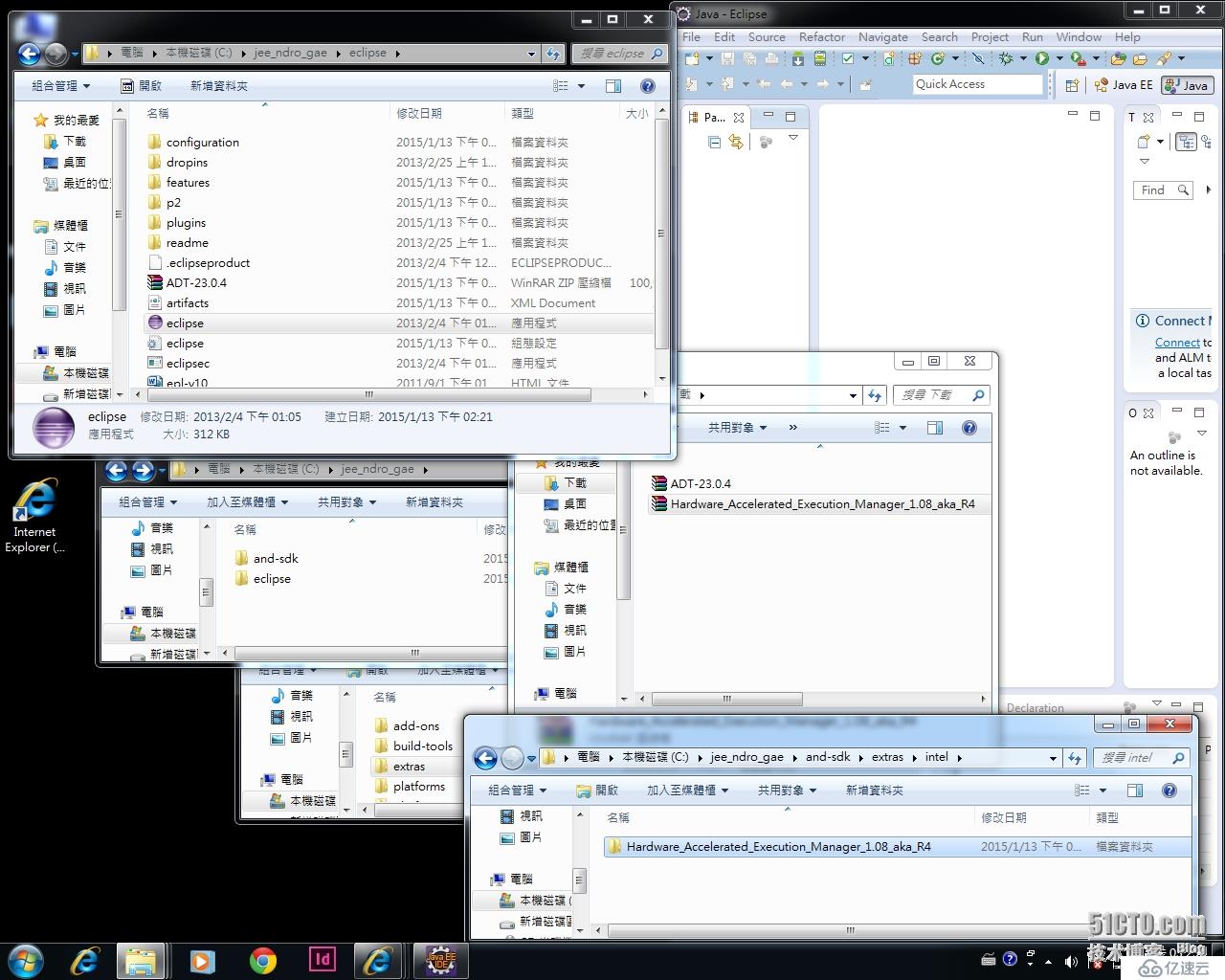The width and height of the screenshot is (1225, 980).
Task: Open the Refactor menu in Eclipse
Action: (x=822, y=36)
